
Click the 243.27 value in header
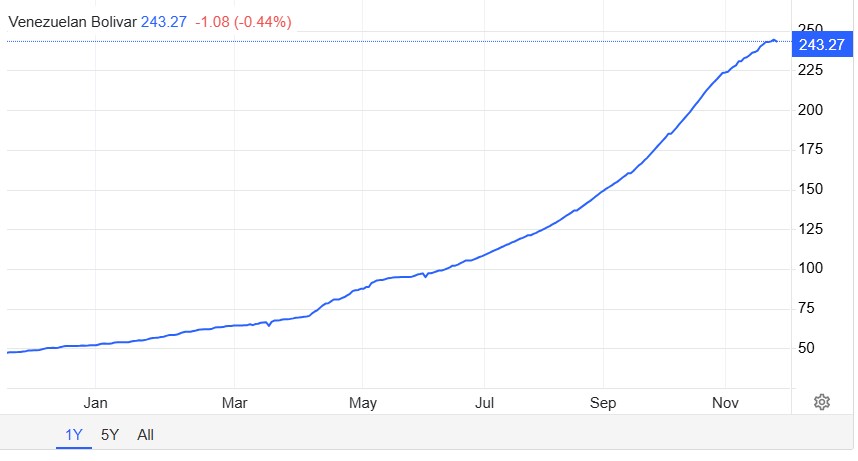click(164, 21)
